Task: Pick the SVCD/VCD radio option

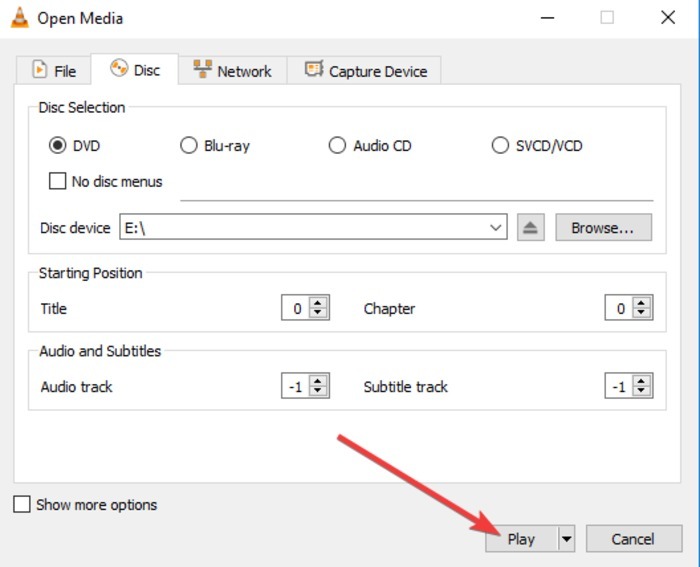Action: coord(500,146)
